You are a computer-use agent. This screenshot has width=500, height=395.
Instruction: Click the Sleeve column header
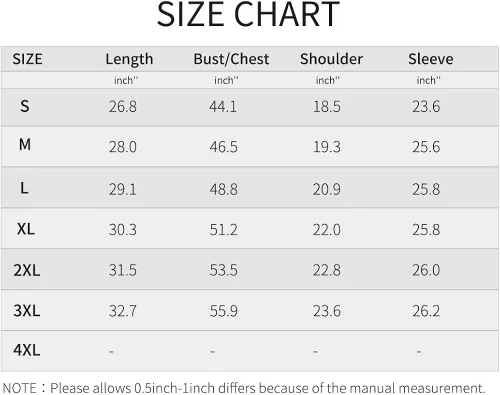[x=431, y=59]
